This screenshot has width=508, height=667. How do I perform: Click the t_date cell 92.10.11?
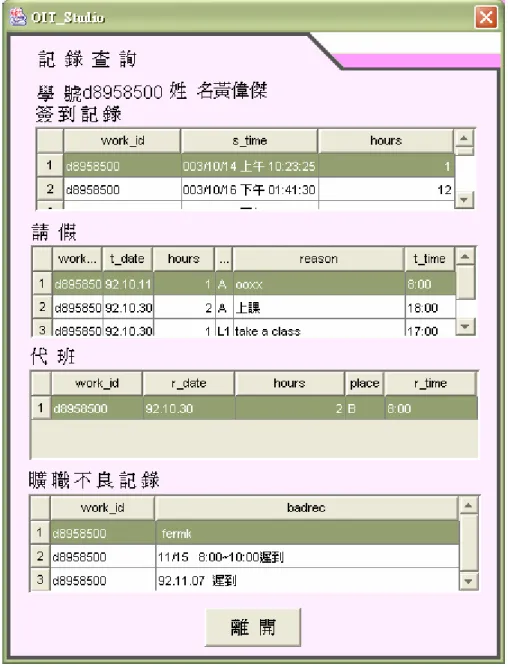coord(128,284)
